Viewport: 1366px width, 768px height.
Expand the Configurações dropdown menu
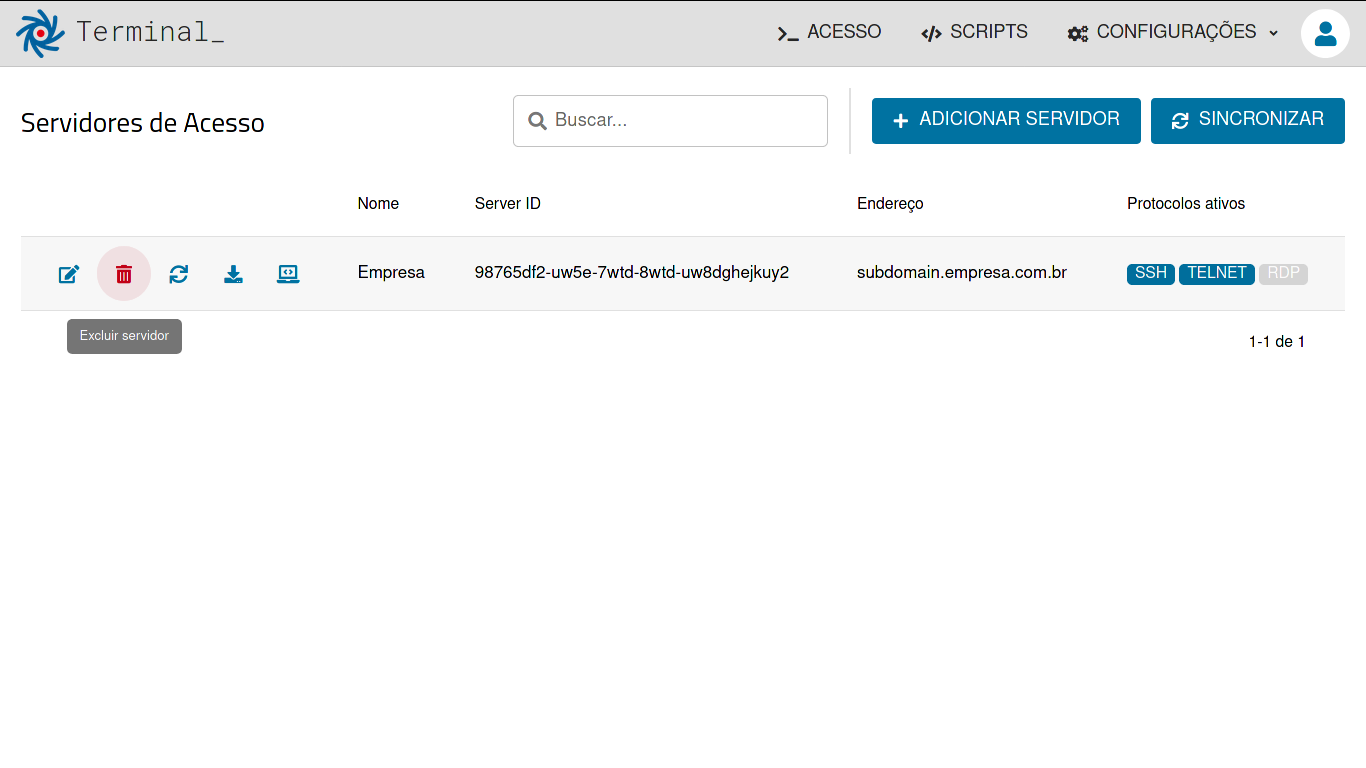pos(1173,32)
